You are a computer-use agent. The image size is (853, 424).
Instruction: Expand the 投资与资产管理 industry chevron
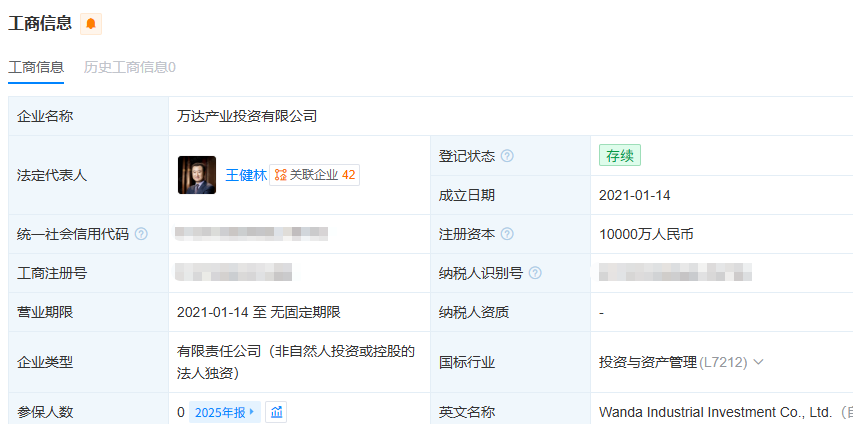758,362
